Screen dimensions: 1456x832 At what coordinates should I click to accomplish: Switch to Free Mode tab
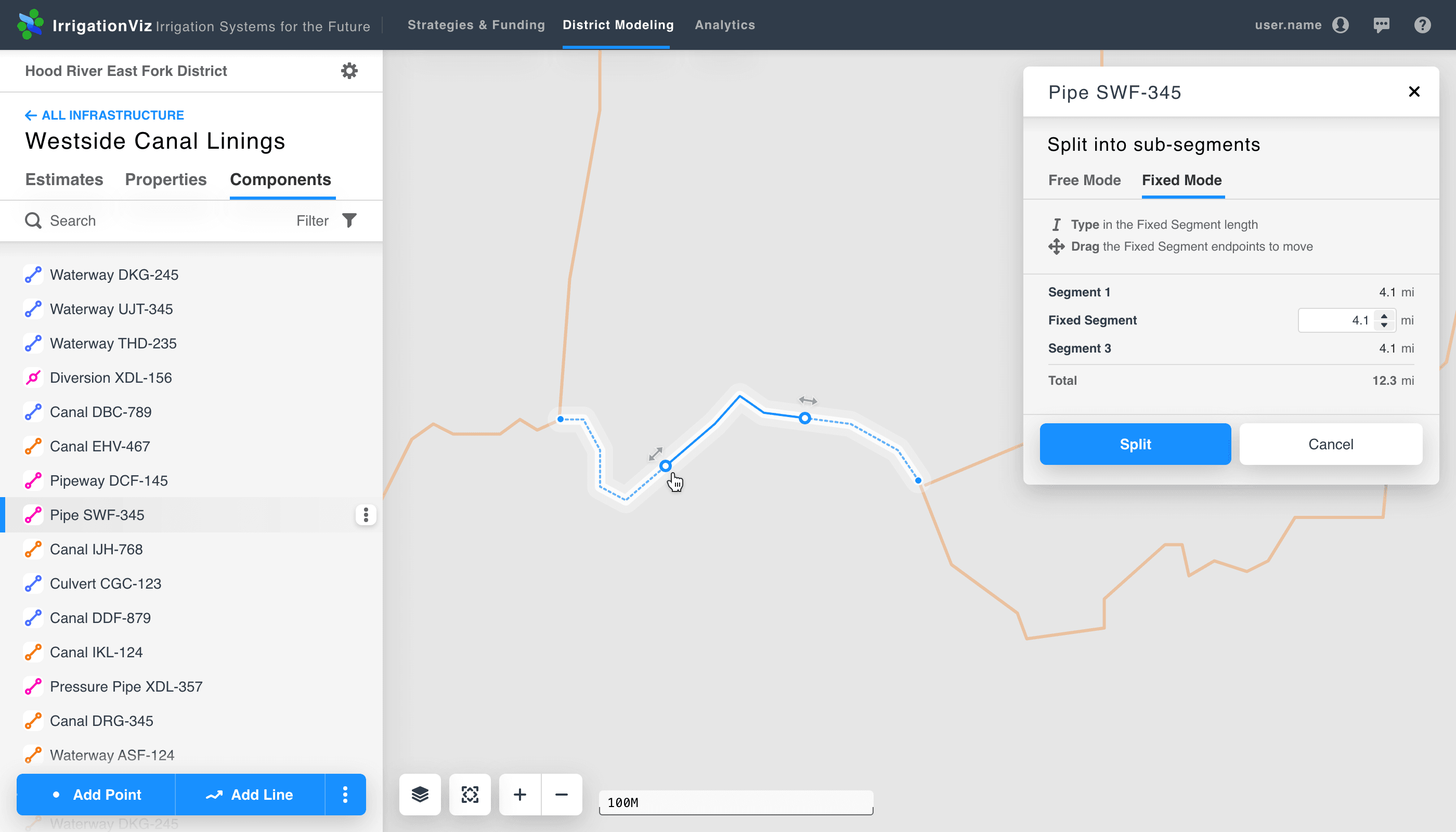tap(1085, 180)
